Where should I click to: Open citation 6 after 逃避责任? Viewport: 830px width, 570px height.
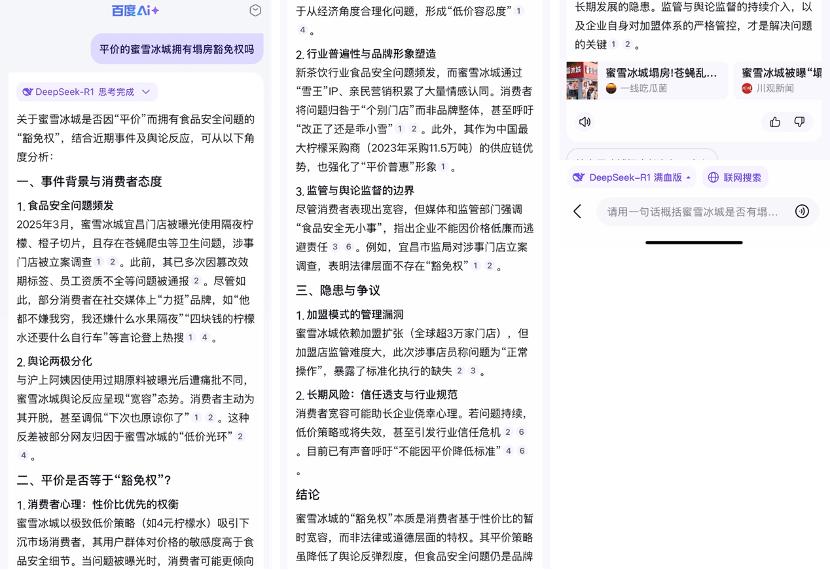[348, 247]
